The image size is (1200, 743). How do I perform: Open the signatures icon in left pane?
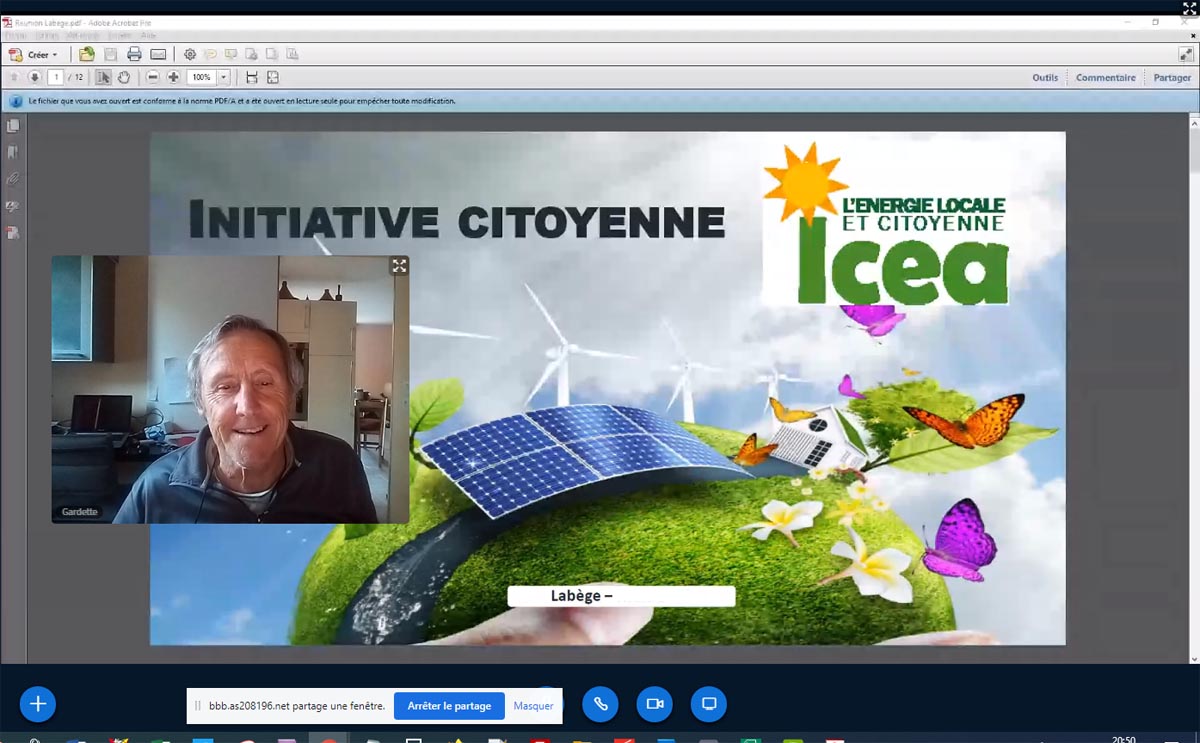click(13, 206)
